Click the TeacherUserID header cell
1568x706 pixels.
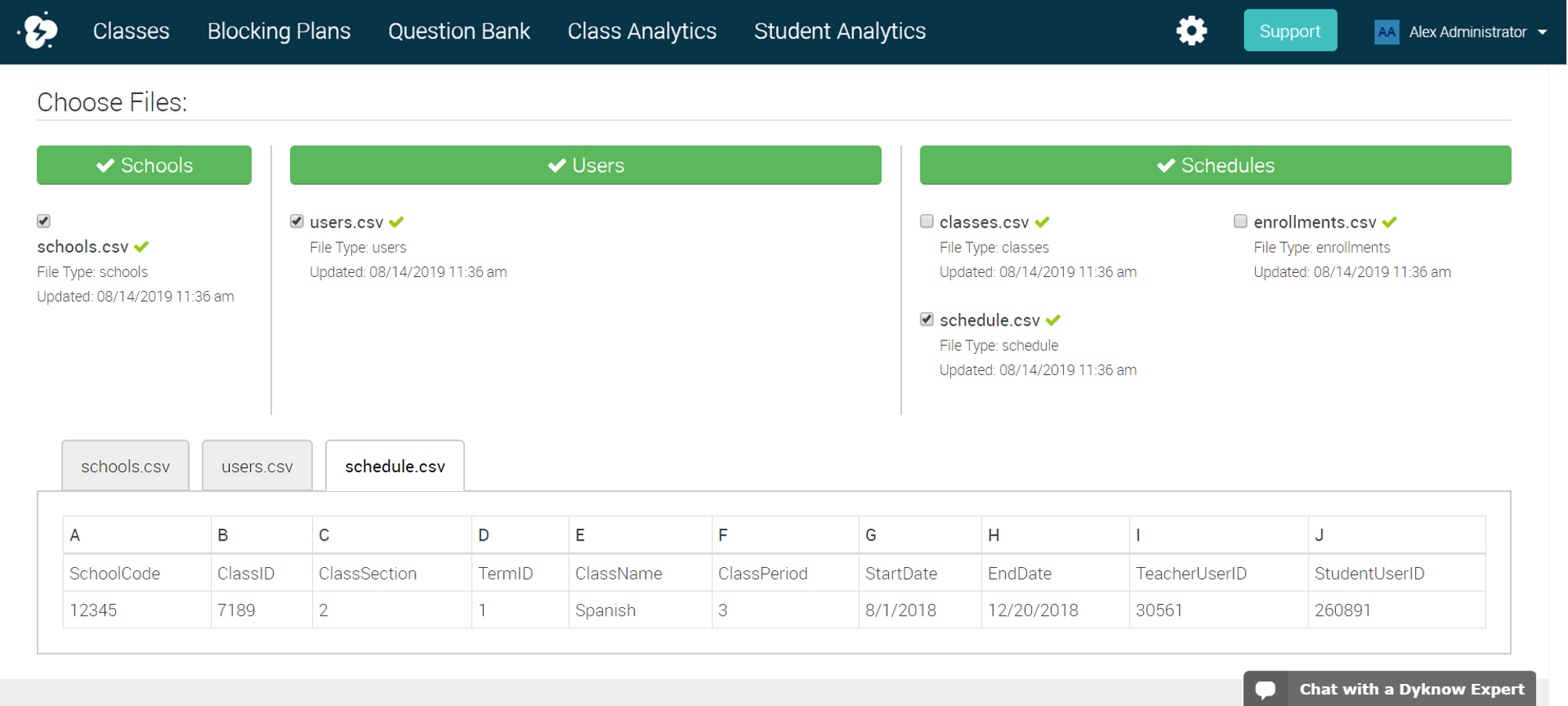pyautogui.click(x=1219, y=573)
